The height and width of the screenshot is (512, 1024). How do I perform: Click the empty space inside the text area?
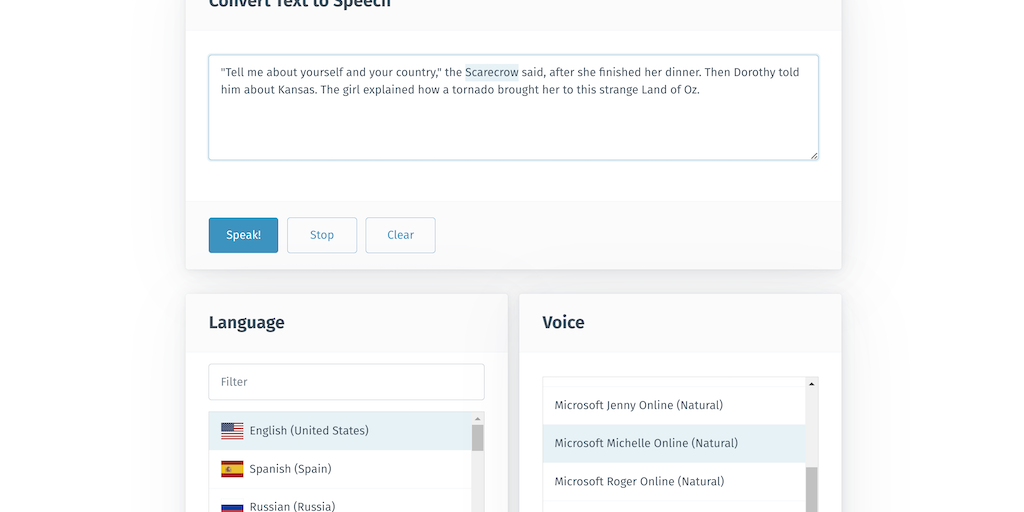point(512,128)
